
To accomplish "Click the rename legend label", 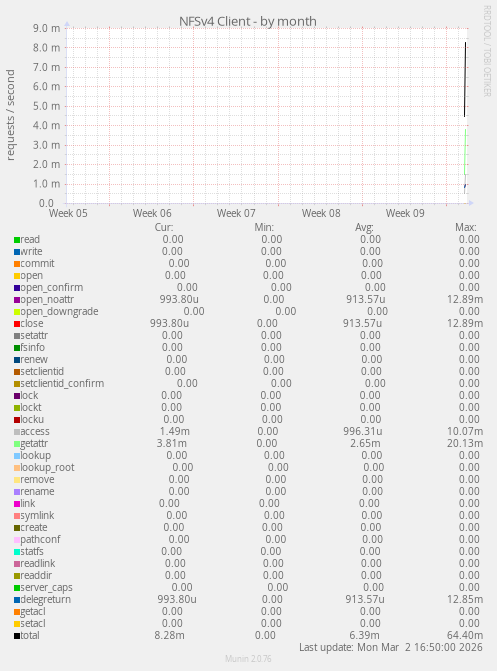I will [37, 492].
